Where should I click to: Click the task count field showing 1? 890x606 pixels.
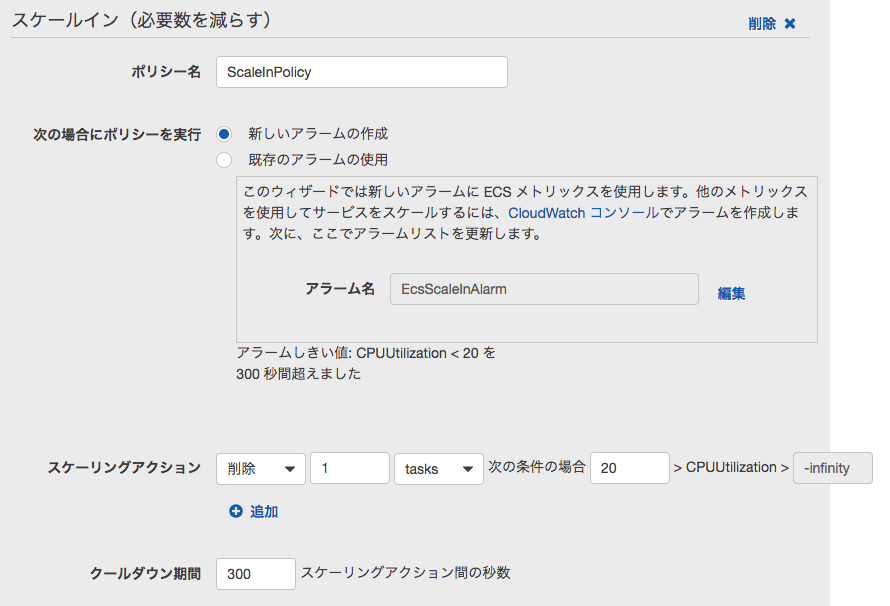click(350, 468)
